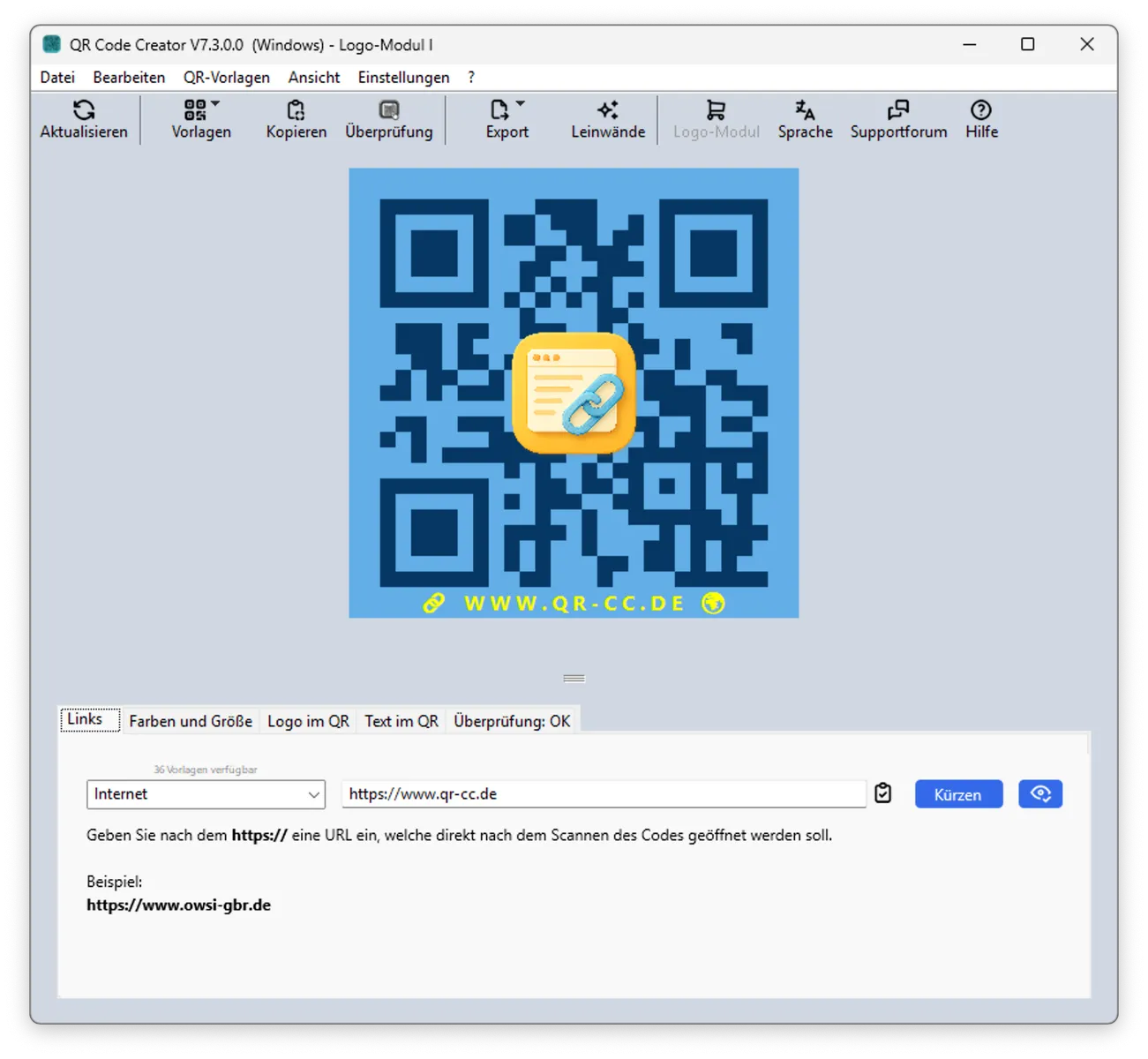Run the Überprüfung check tool
1148x1059 pixels.
coord(389,120)
